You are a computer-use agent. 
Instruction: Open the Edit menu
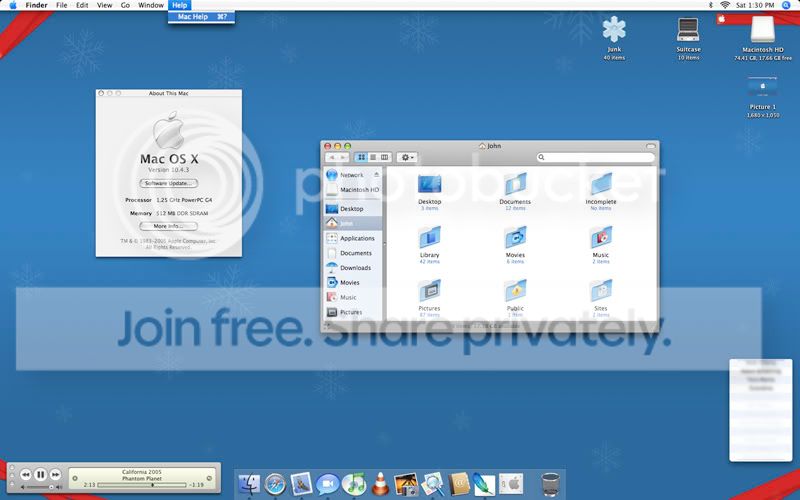pos(82,5)
